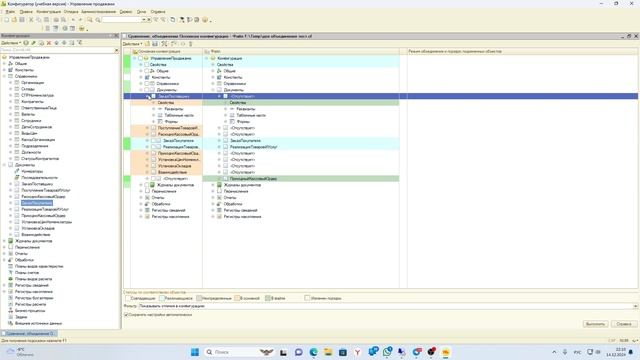Open the Отладка menu
Viewport: 640px width, 360px height.
(71, 12)
